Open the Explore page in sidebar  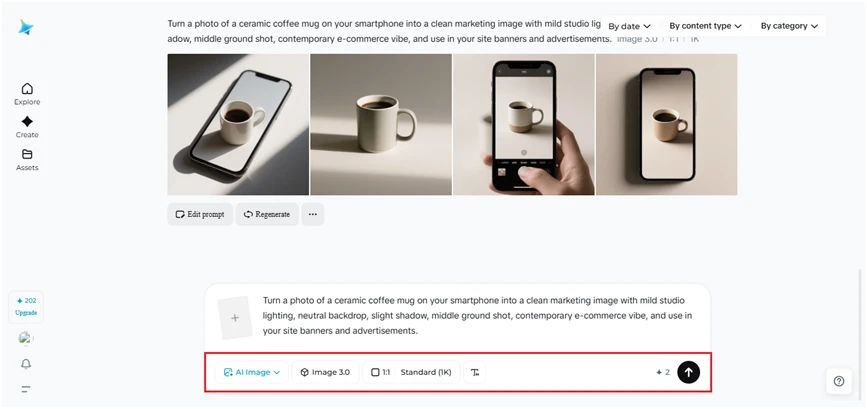pos(27,93)
